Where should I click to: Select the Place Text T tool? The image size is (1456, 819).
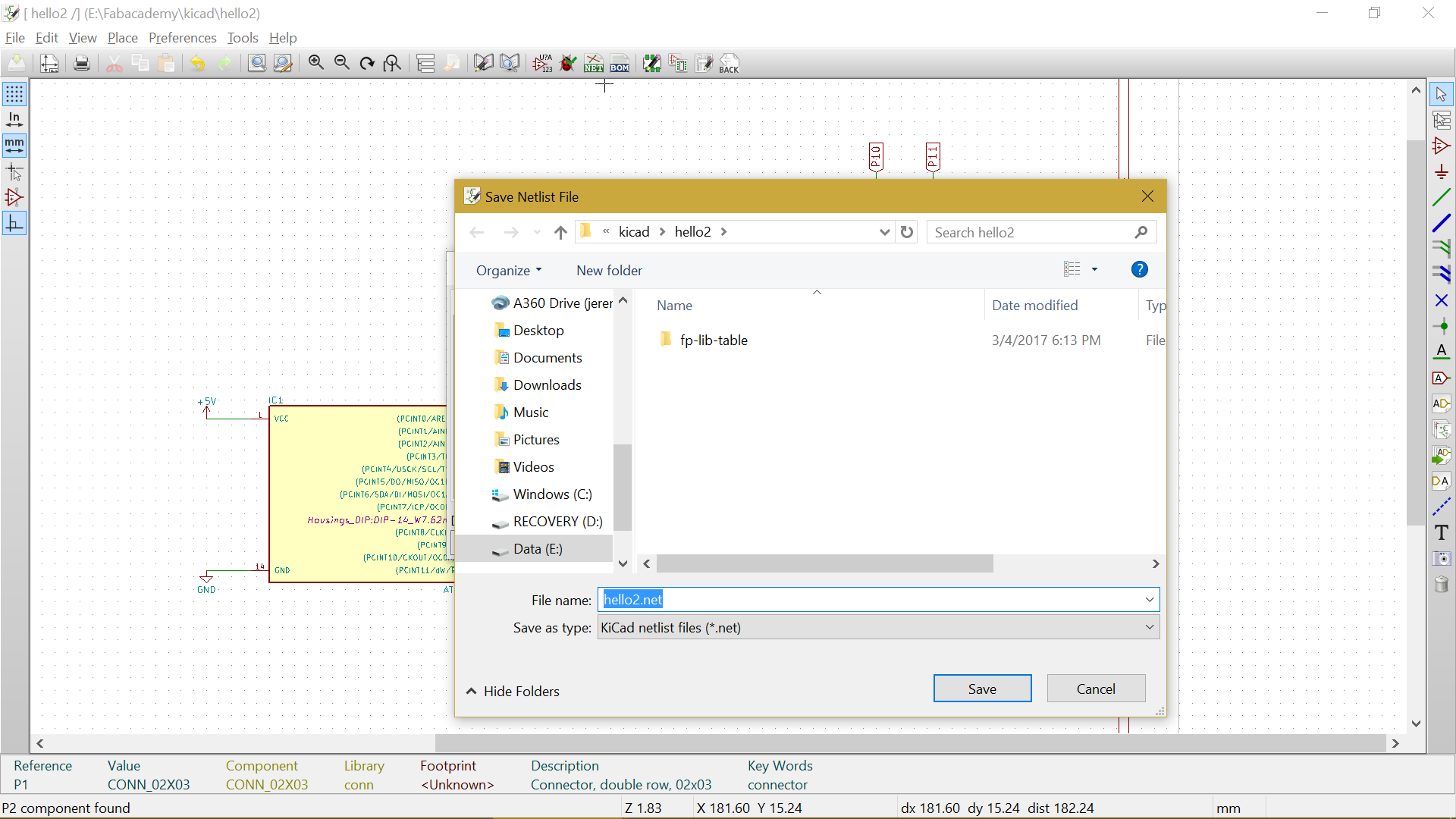click(1442, 533)
